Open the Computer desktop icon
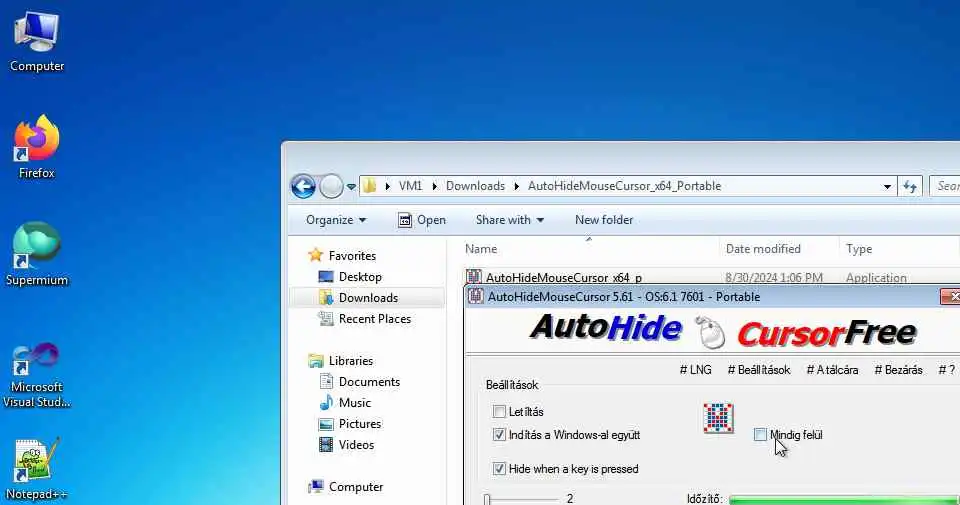This screenshot has width=960, height=505. pyautogui.click(x=37, y=42)
